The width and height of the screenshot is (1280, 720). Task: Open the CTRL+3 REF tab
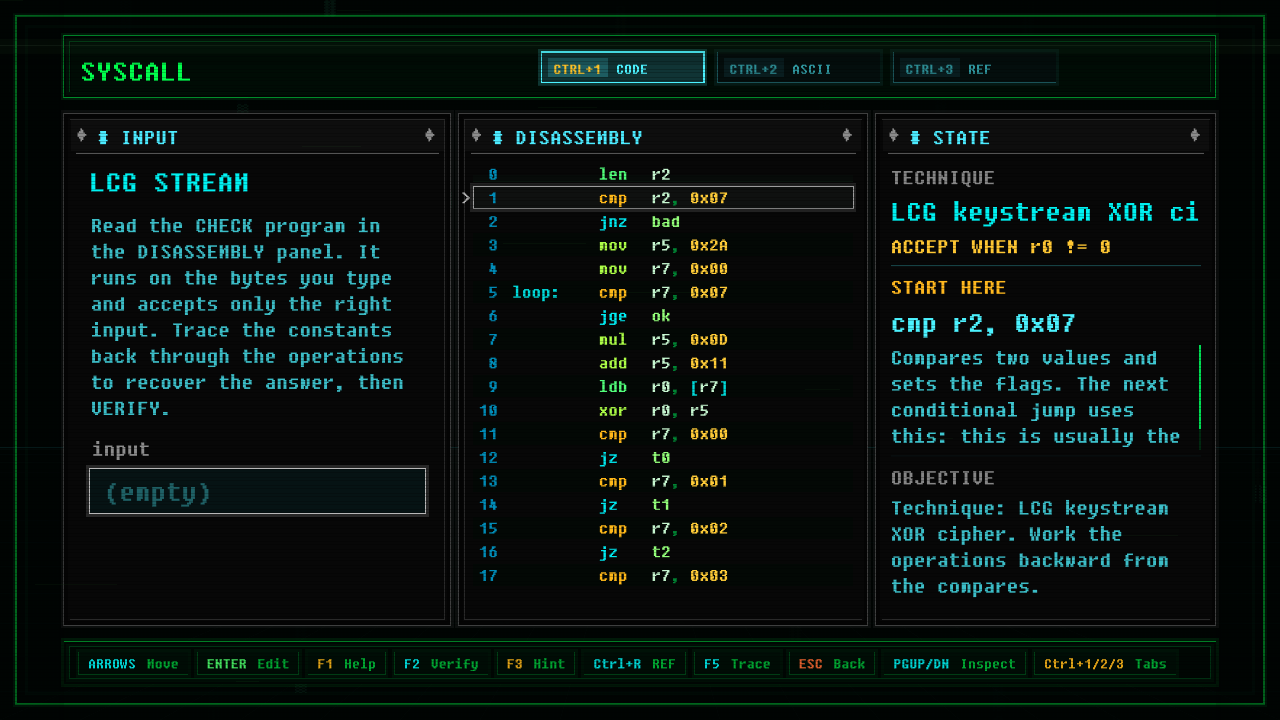pyautogui.click(x=975, y=68)
